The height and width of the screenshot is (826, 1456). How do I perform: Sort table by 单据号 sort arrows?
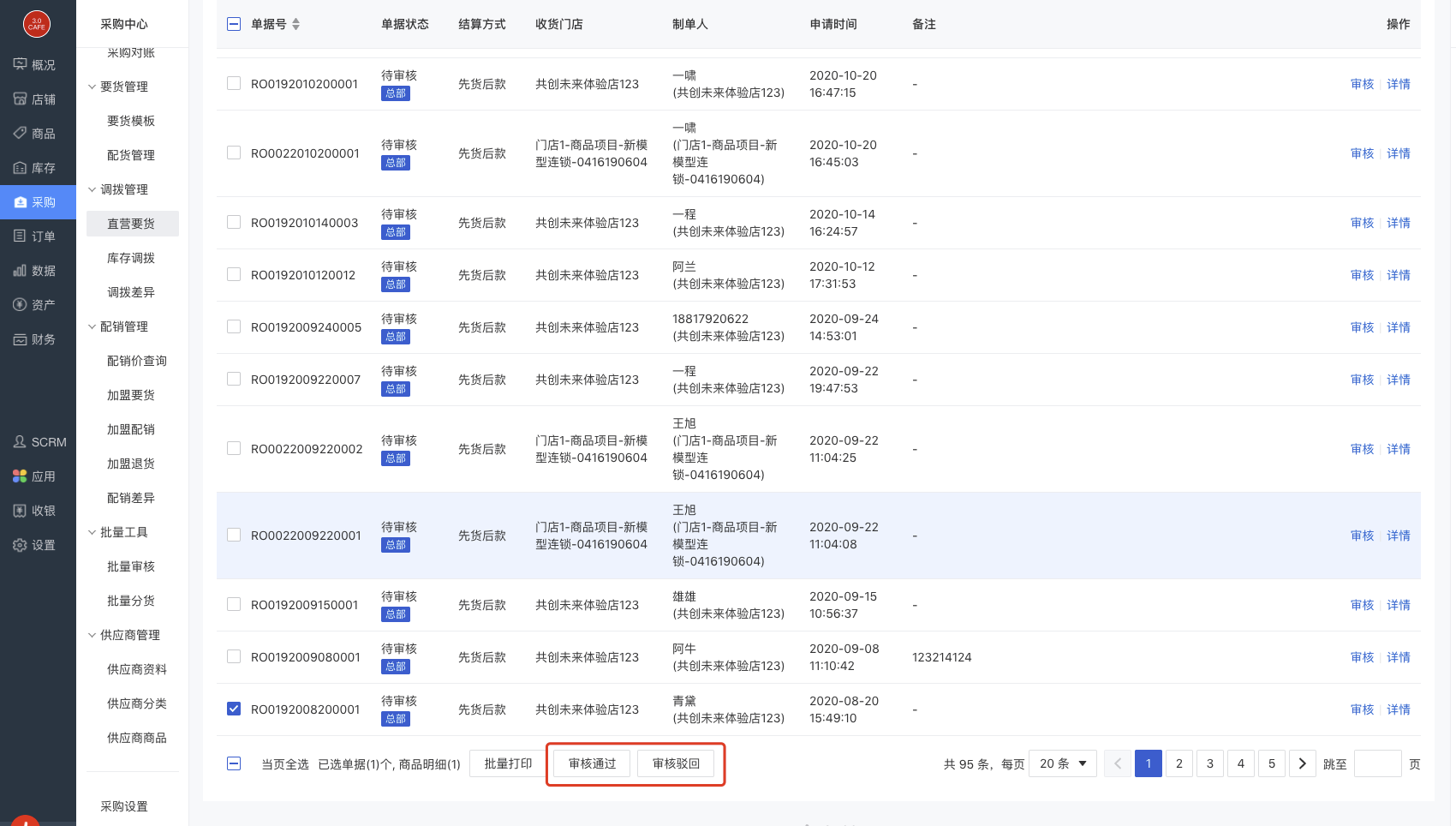click(296, 24)
